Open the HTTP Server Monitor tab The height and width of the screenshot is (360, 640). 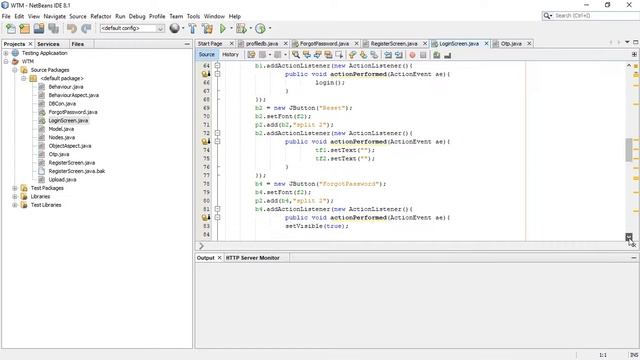click(253, 258)
